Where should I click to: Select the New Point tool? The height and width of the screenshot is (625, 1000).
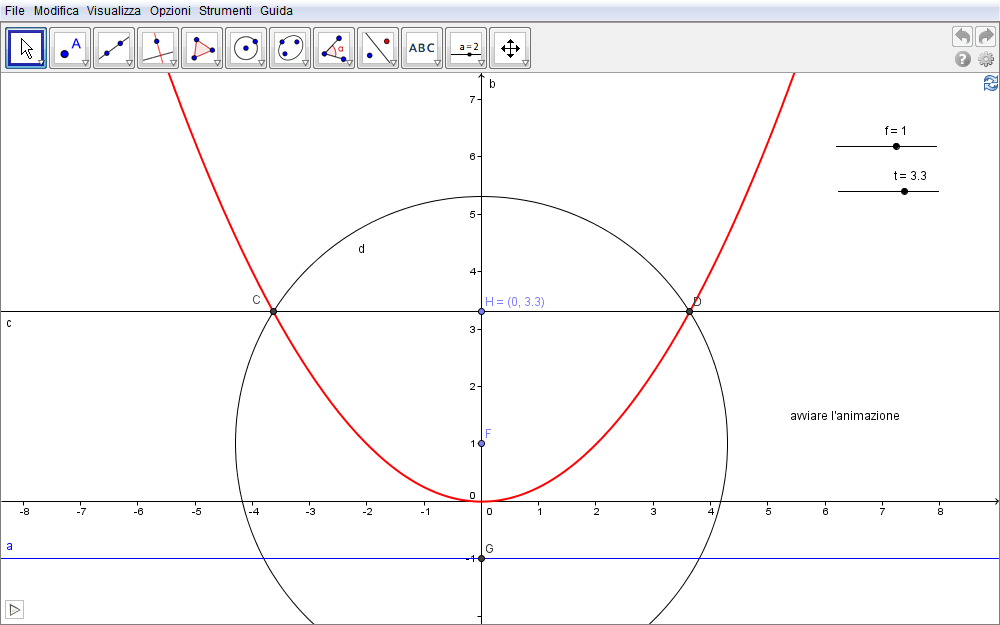coord(70,47)
